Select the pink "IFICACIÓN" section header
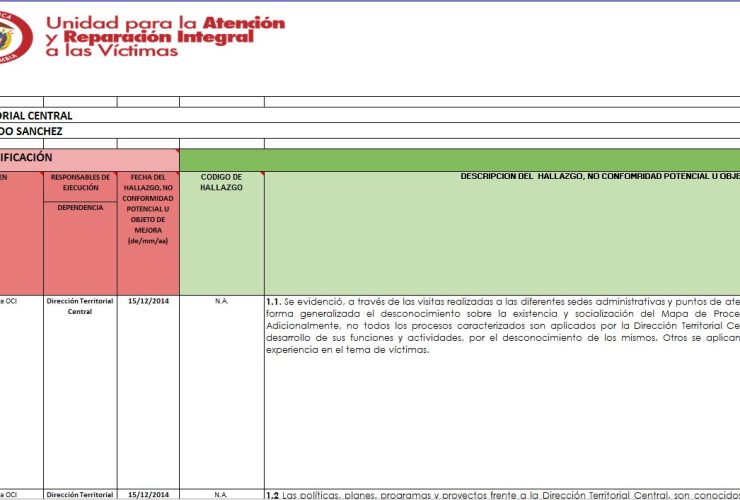Image resolution: width=740 pixels, height=500 pixels. point(89,160)
